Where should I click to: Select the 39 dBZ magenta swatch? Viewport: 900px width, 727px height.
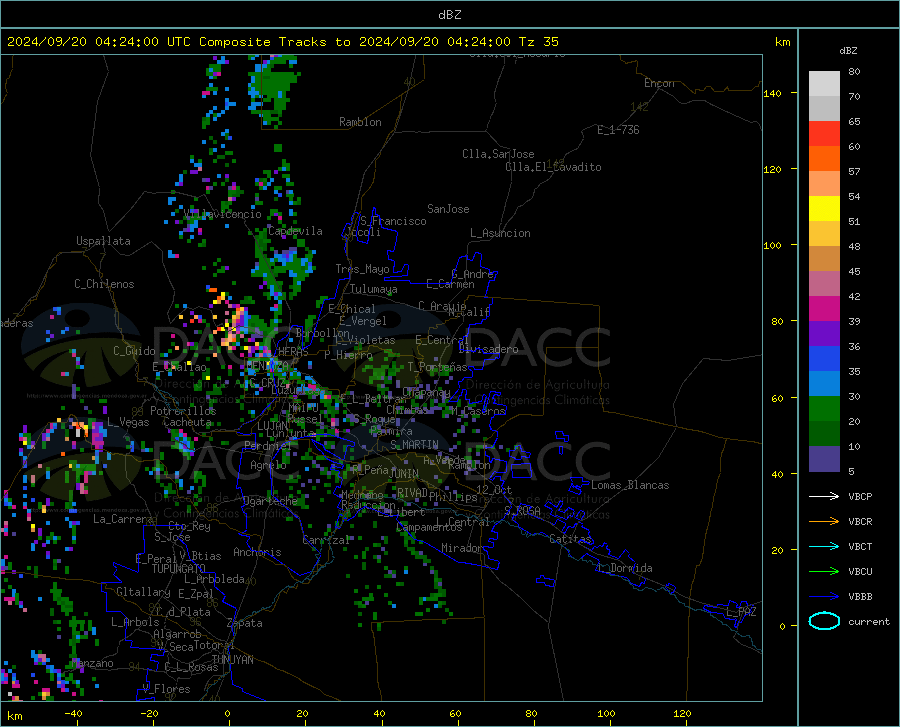pos(824,309)
